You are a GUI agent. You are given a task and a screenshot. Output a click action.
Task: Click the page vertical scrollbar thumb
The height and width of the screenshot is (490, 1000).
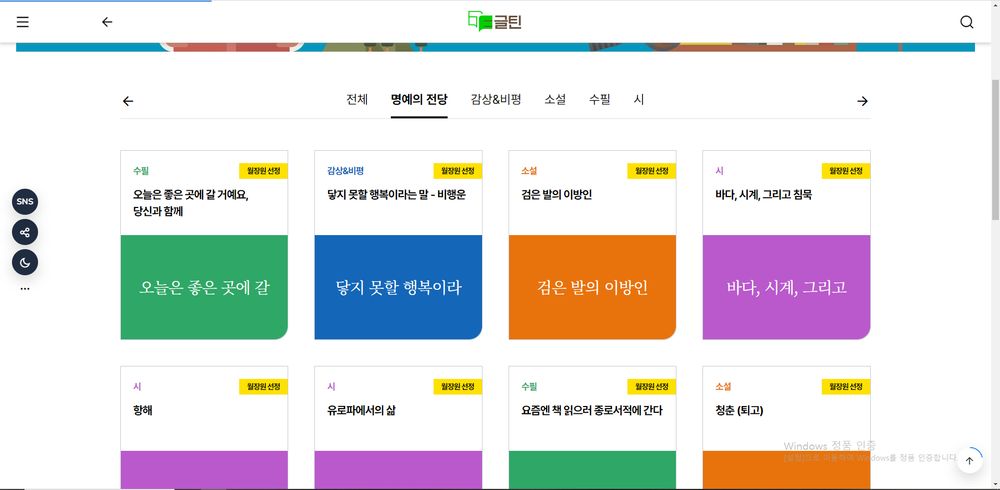pyautogui.click(x=995, y=150)
